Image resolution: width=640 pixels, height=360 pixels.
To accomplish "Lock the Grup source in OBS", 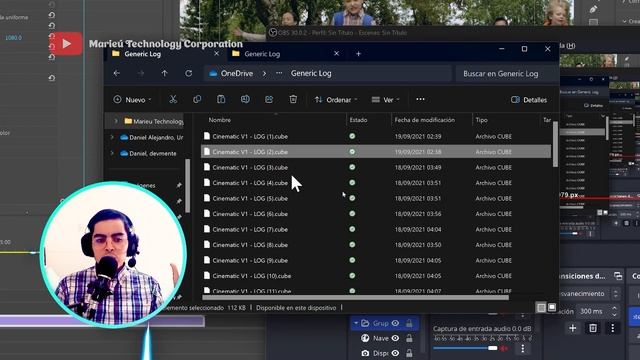I will [409, 323].
